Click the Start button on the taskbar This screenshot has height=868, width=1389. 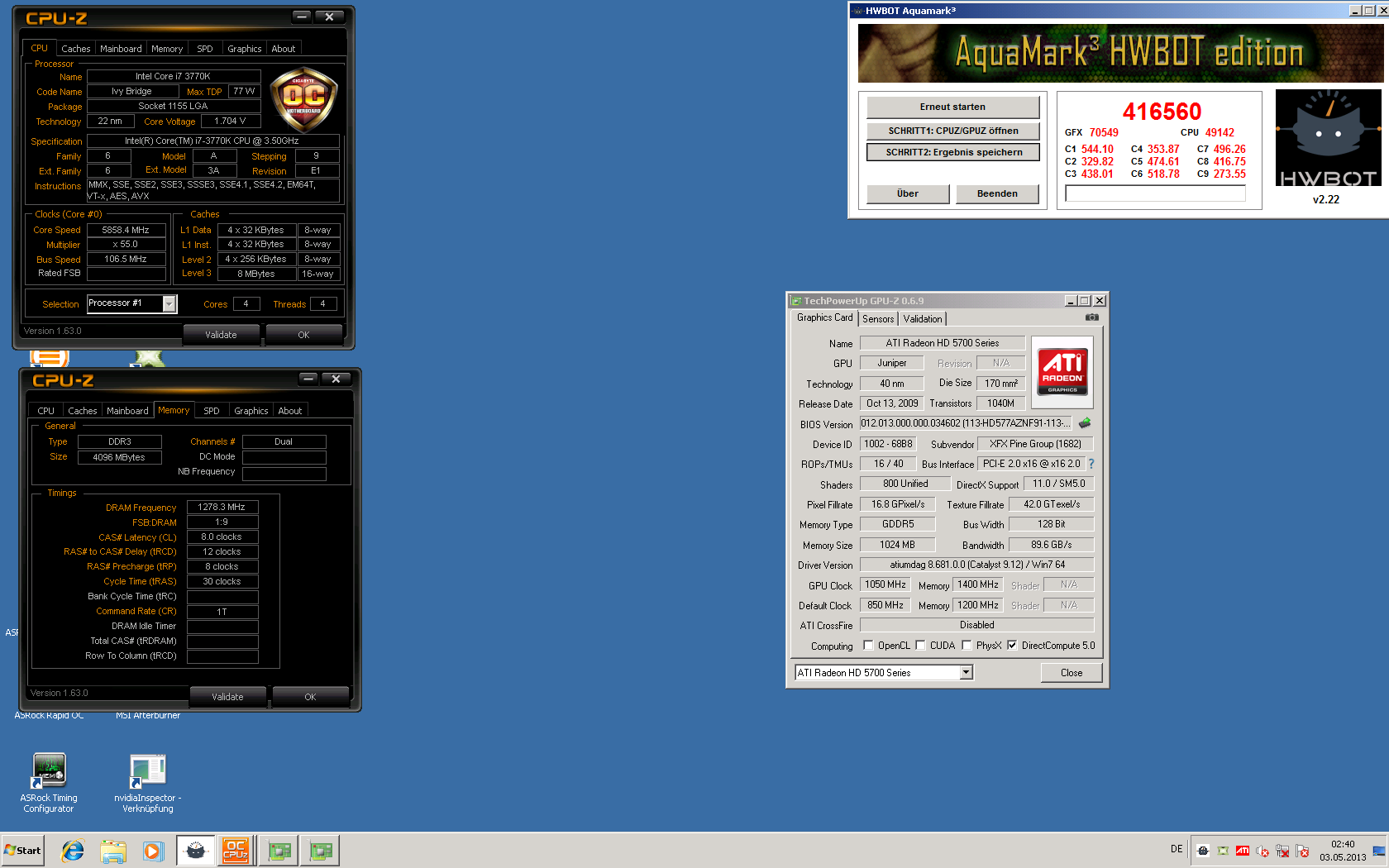(23, 850)
